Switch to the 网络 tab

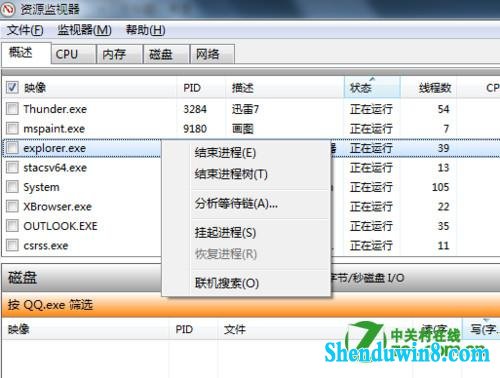point(212,54)
